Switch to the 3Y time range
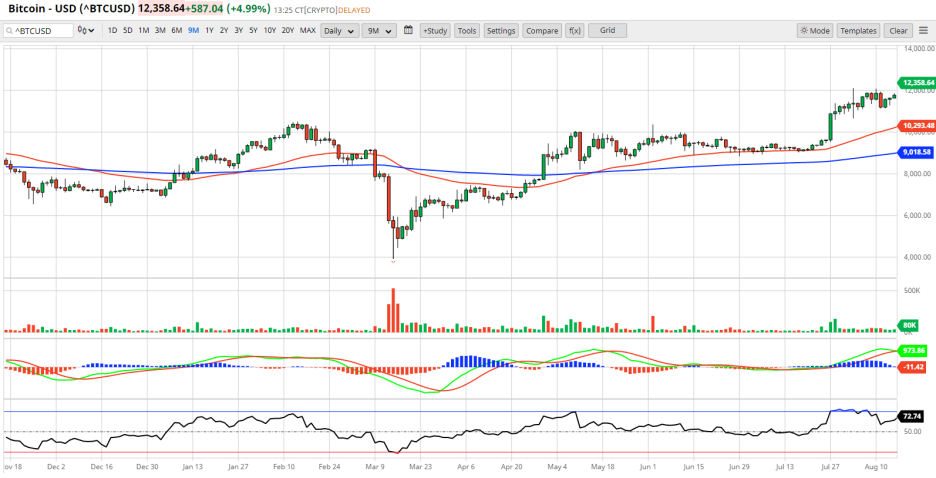The image size is (936, 478). point(239,30)
